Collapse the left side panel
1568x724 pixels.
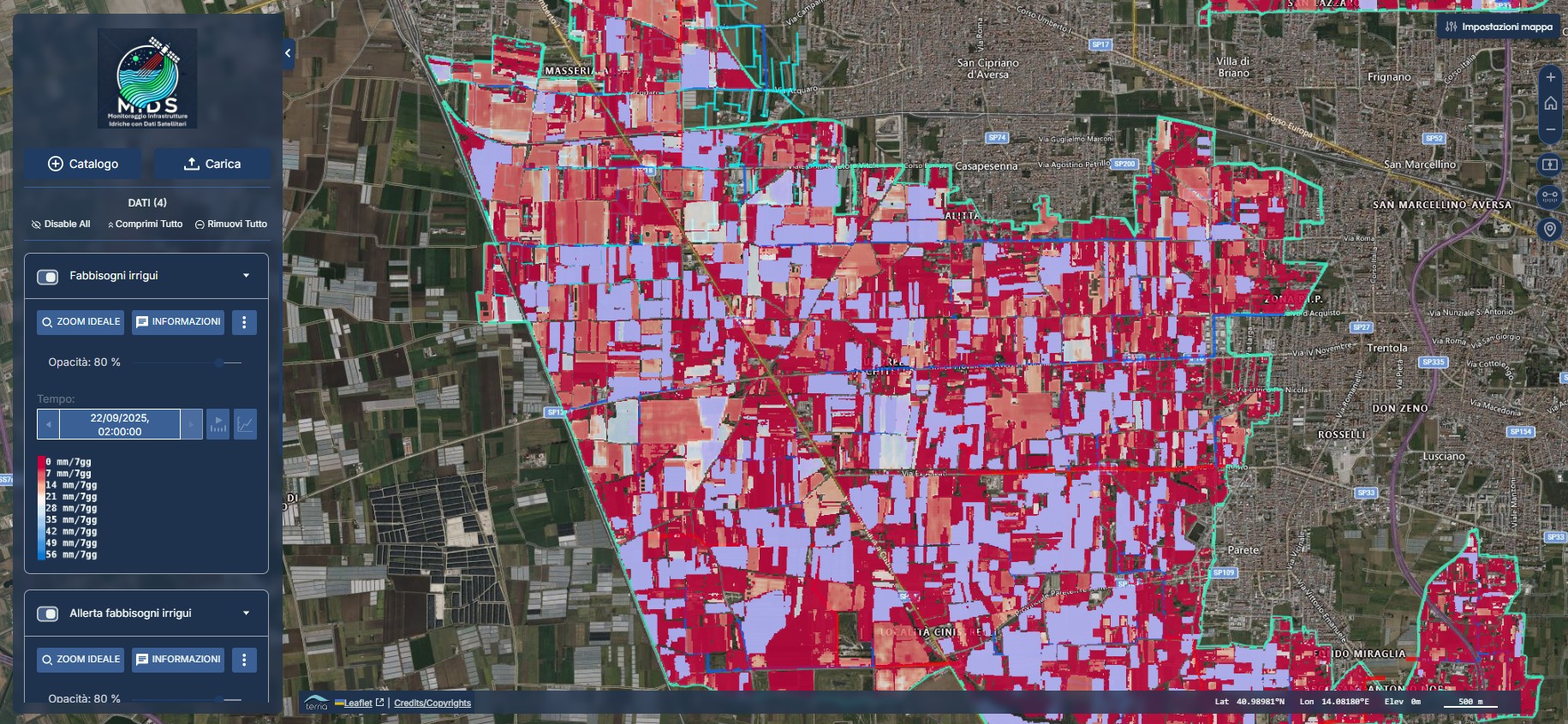[288, 53]
